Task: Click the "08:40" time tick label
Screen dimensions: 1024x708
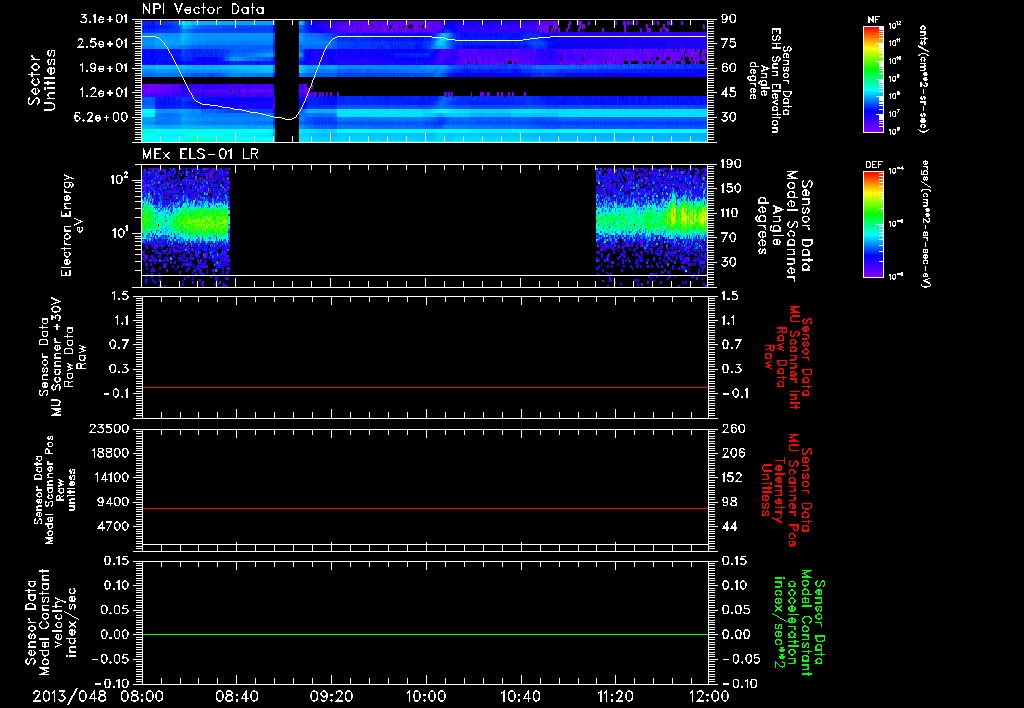Action: [x=236, y=696]
